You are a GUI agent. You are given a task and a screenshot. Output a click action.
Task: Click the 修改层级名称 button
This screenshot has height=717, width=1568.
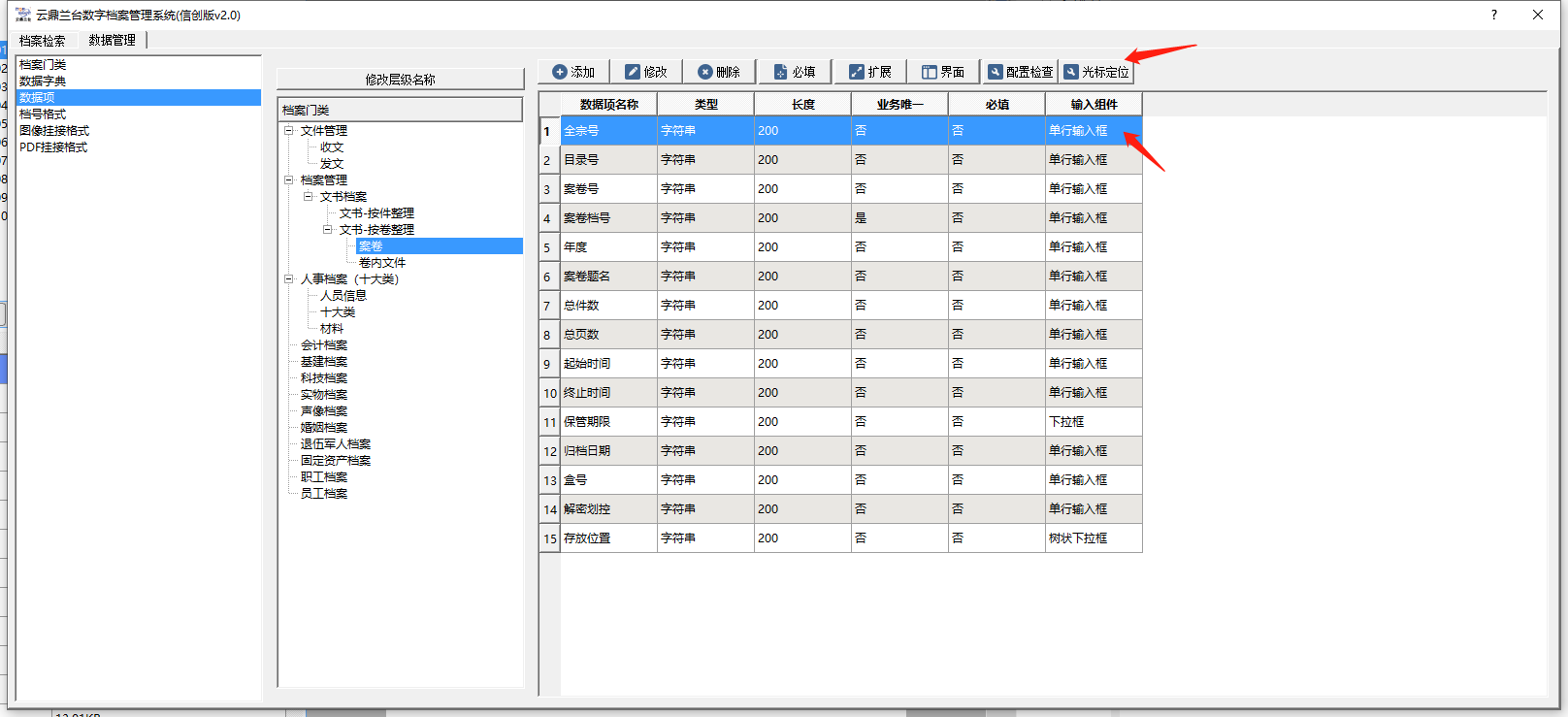(400, 80)
